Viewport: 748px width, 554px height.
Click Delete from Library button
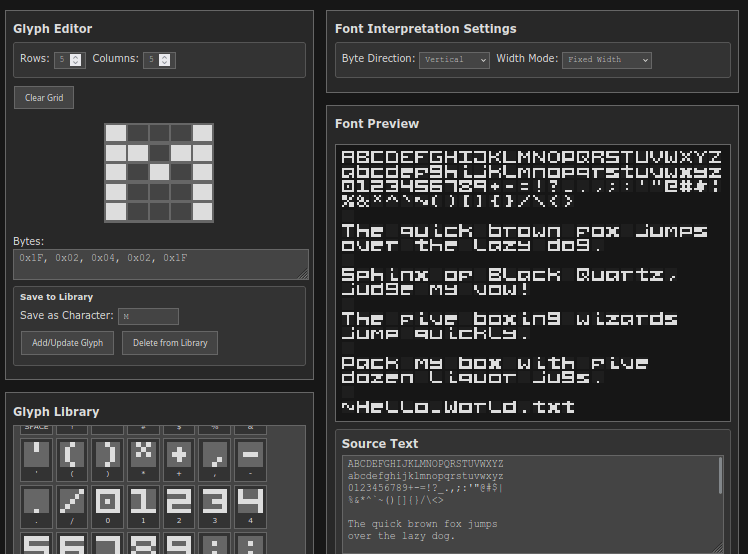[170, 343]
